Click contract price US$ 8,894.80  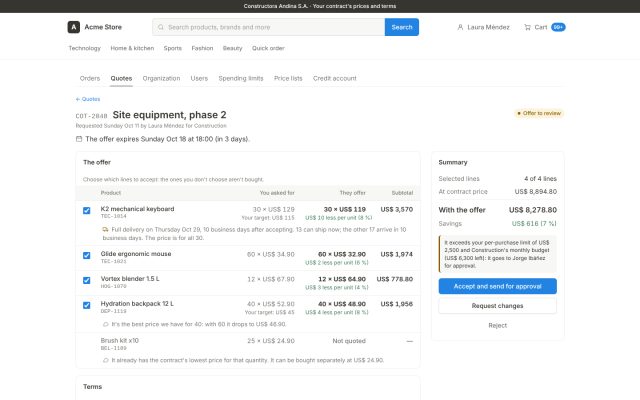point(536,191)
